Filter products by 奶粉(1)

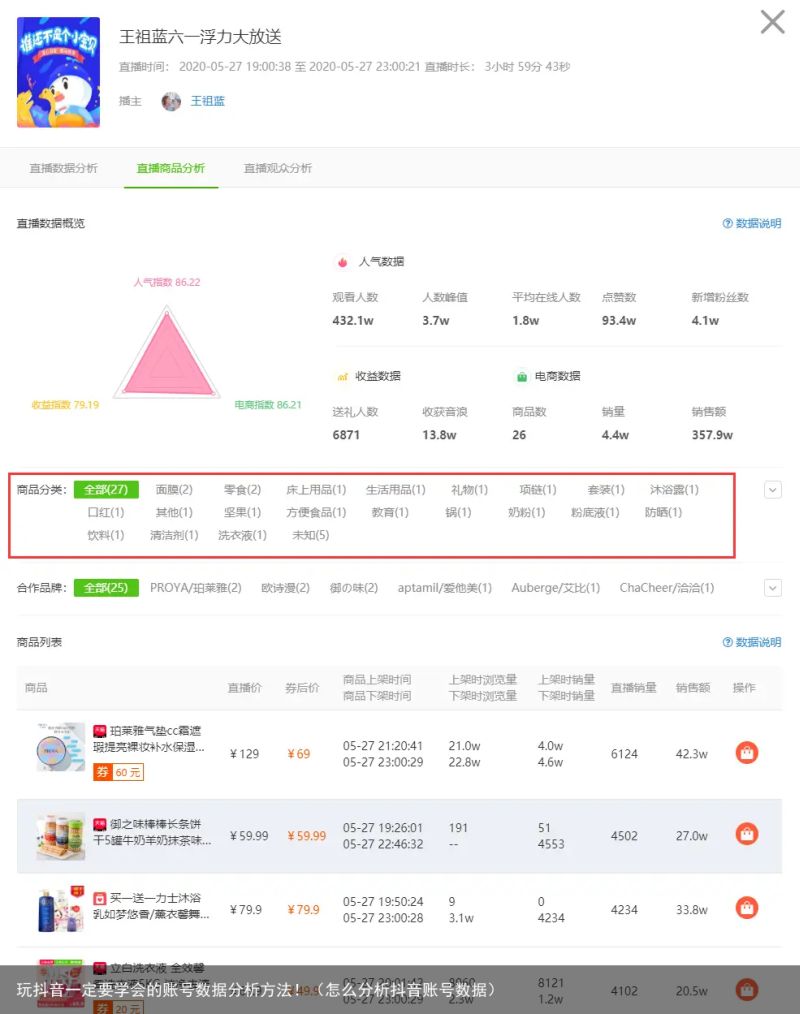coord(526,512)
